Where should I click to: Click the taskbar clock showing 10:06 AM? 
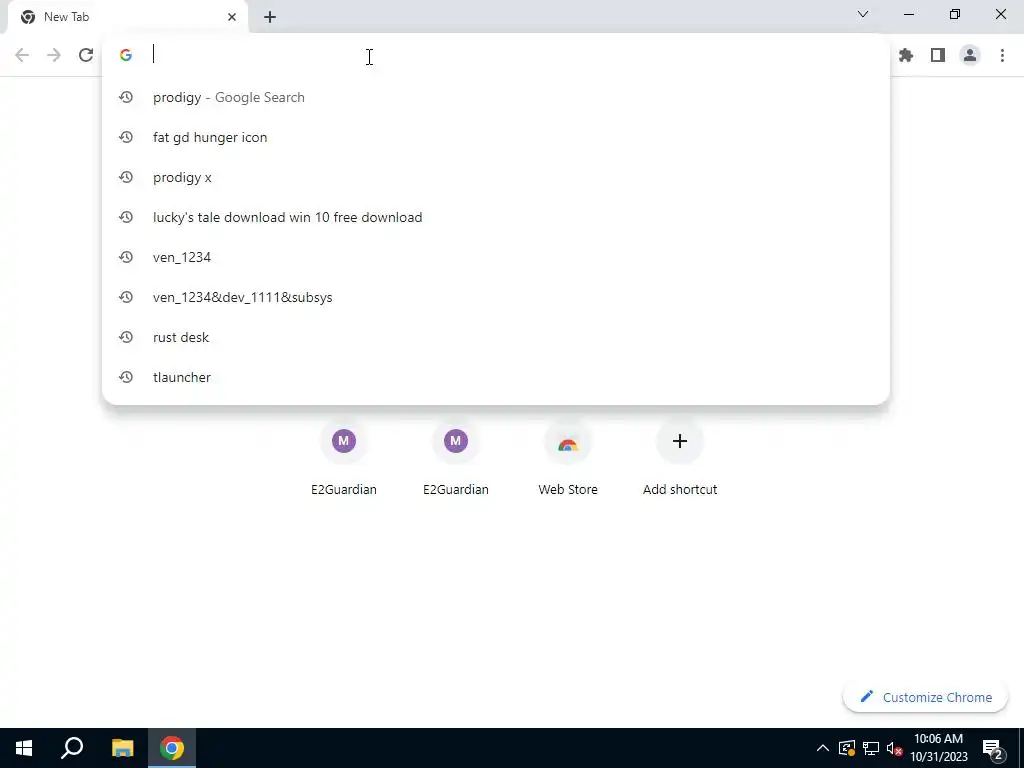tap(938, 748)
